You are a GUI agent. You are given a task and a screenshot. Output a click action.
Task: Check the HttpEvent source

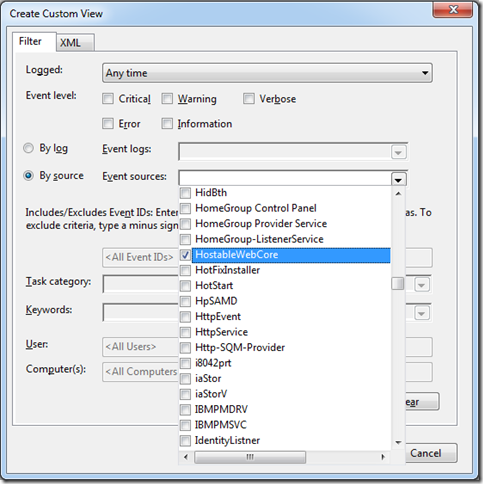[185, 317]
